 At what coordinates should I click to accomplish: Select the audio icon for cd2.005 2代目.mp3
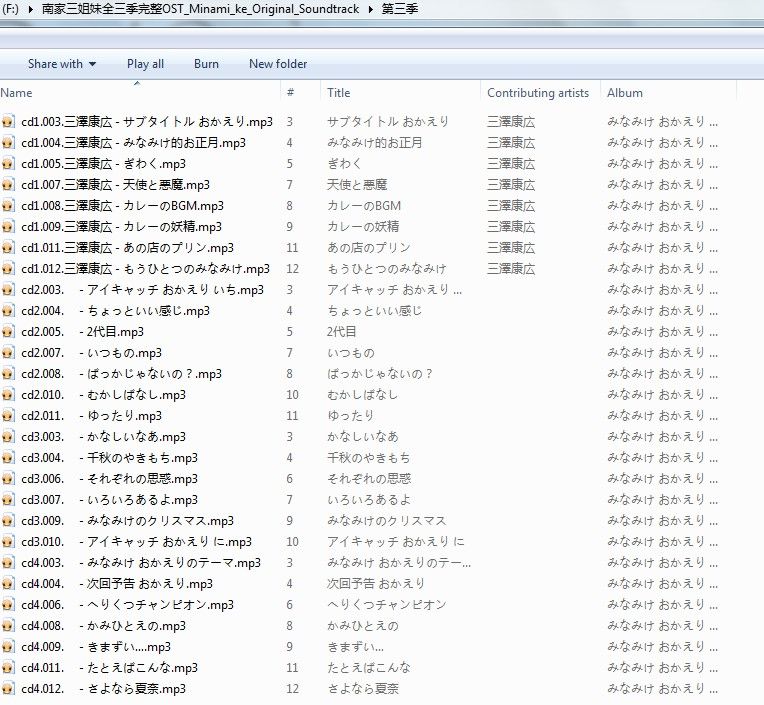tap(9, 331)
